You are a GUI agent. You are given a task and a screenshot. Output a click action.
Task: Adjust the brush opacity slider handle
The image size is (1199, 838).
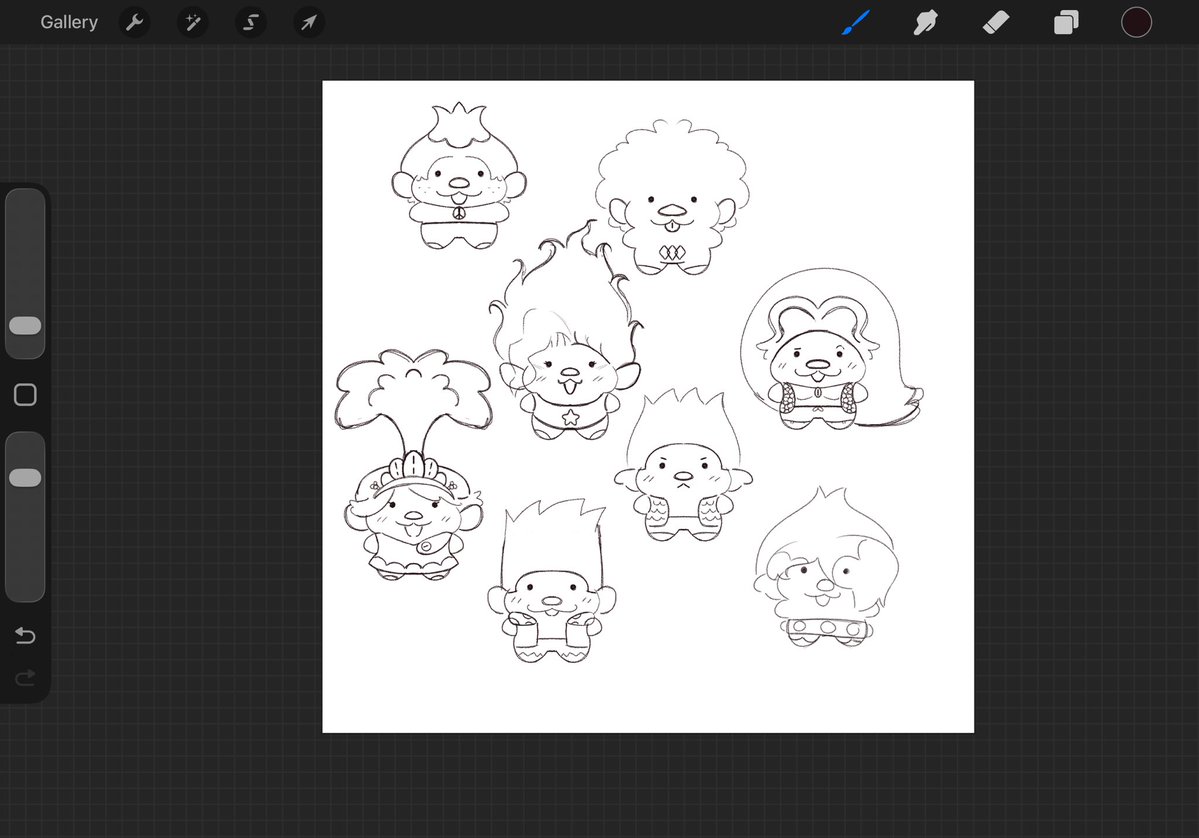(x=25, y=478)
